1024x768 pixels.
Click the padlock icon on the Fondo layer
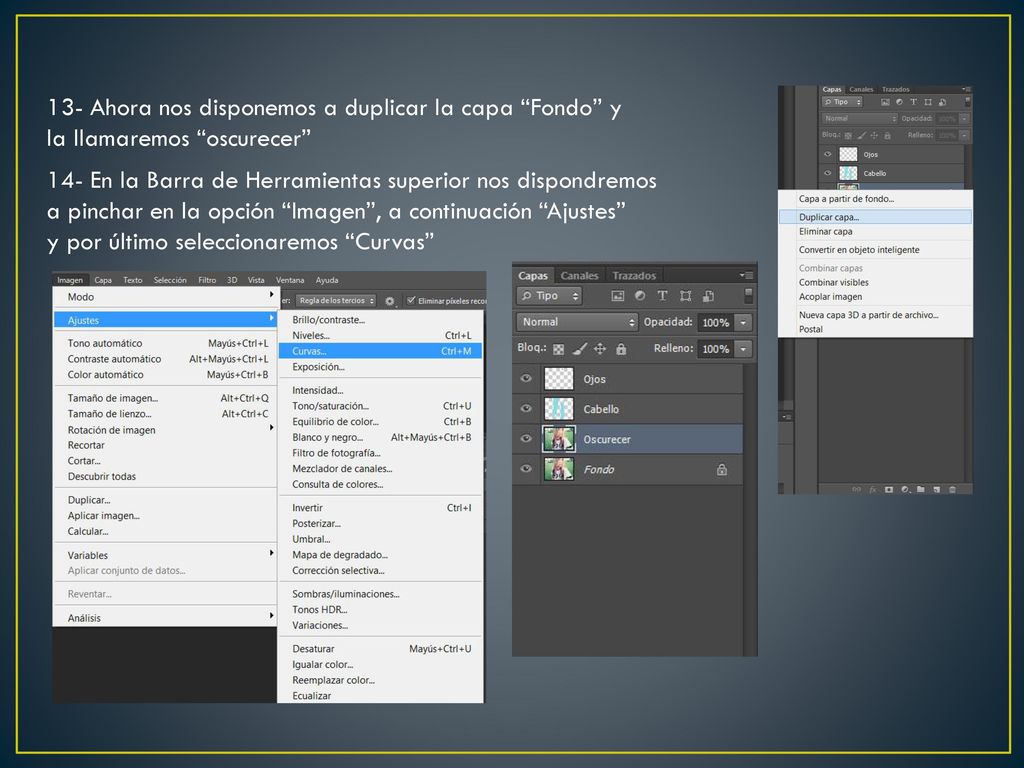722,469
